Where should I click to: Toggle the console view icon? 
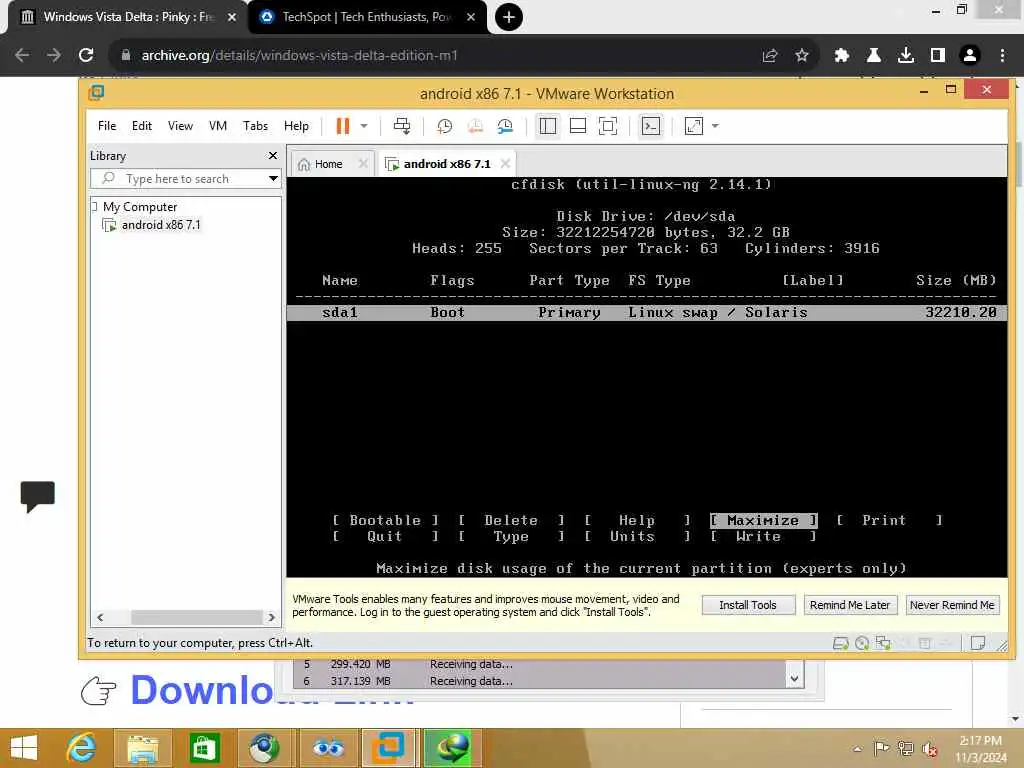click(650, 126)
